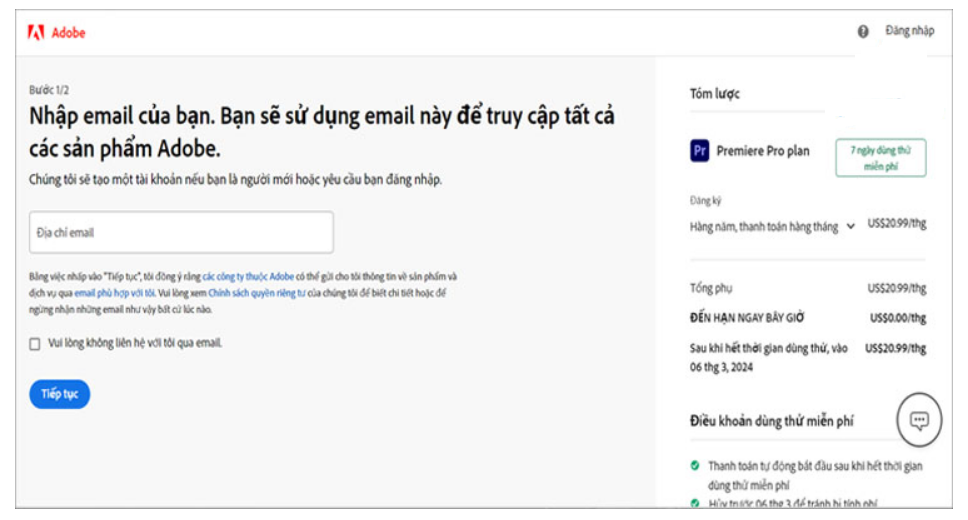Click the 7 ngày dùng thử miễn phí badge
Image resolution: width=968 pixels, height=520 pixels.
coord(881,158)
